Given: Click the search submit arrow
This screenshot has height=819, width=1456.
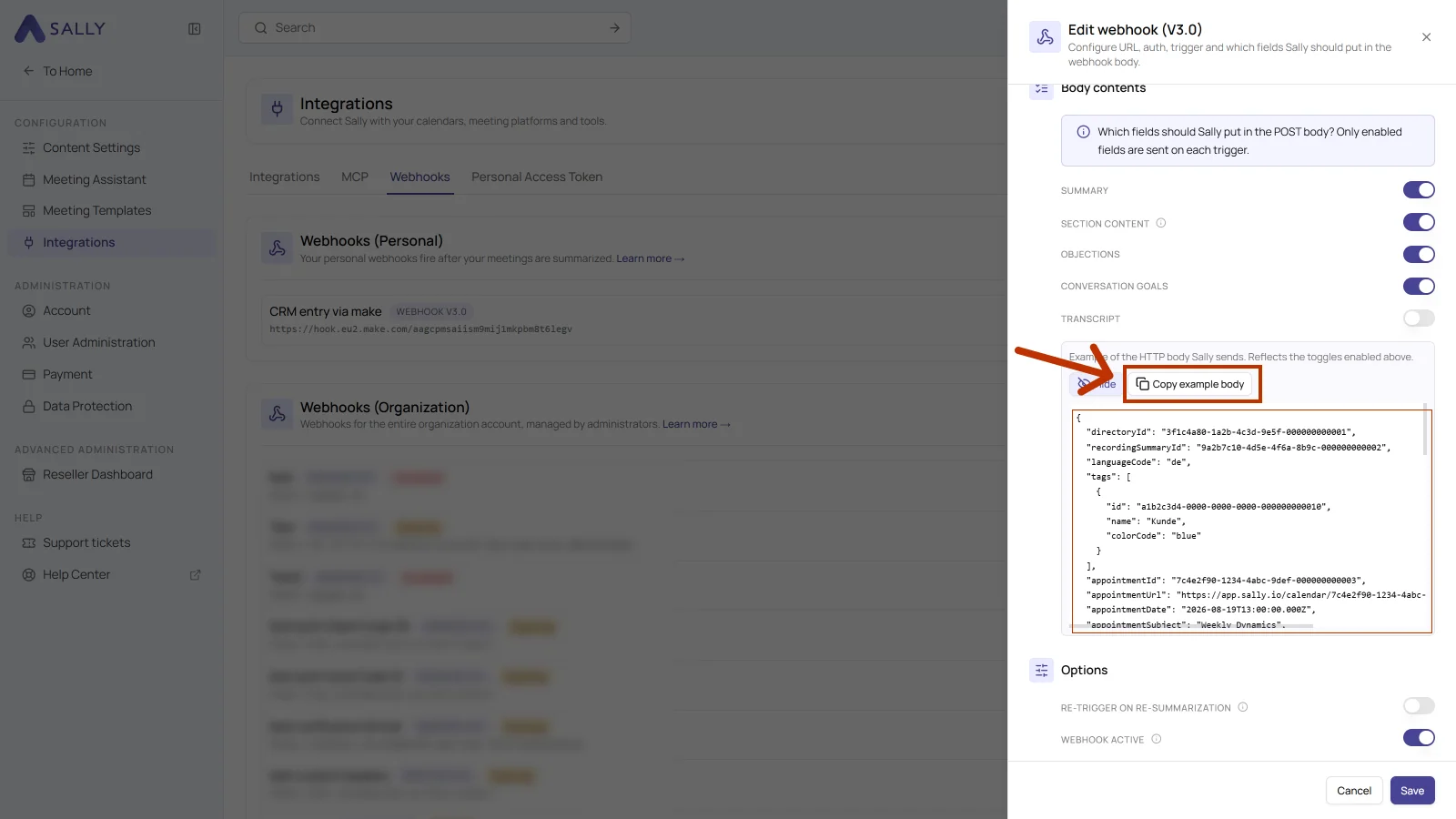Looking at the screenshot, I should pyautogui.click(x=614, y=28).
